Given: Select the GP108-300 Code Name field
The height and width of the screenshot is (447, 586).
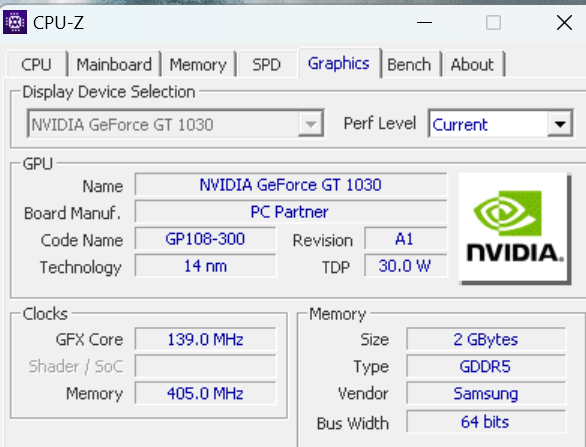Looking at the screenshot, I should click(206, 238).
